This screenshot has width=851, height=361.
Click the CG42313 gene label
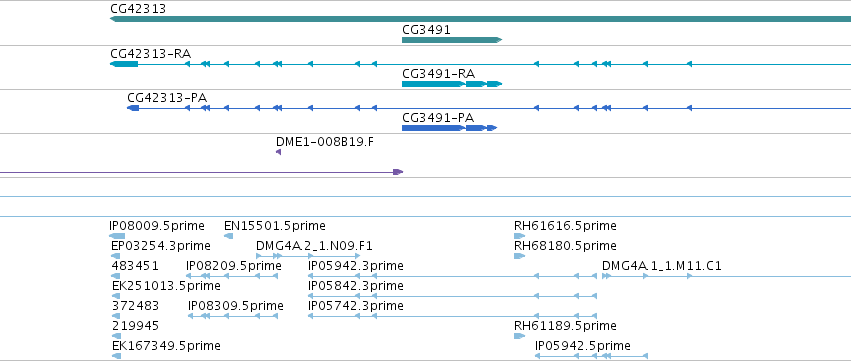(x=138, y=9)
